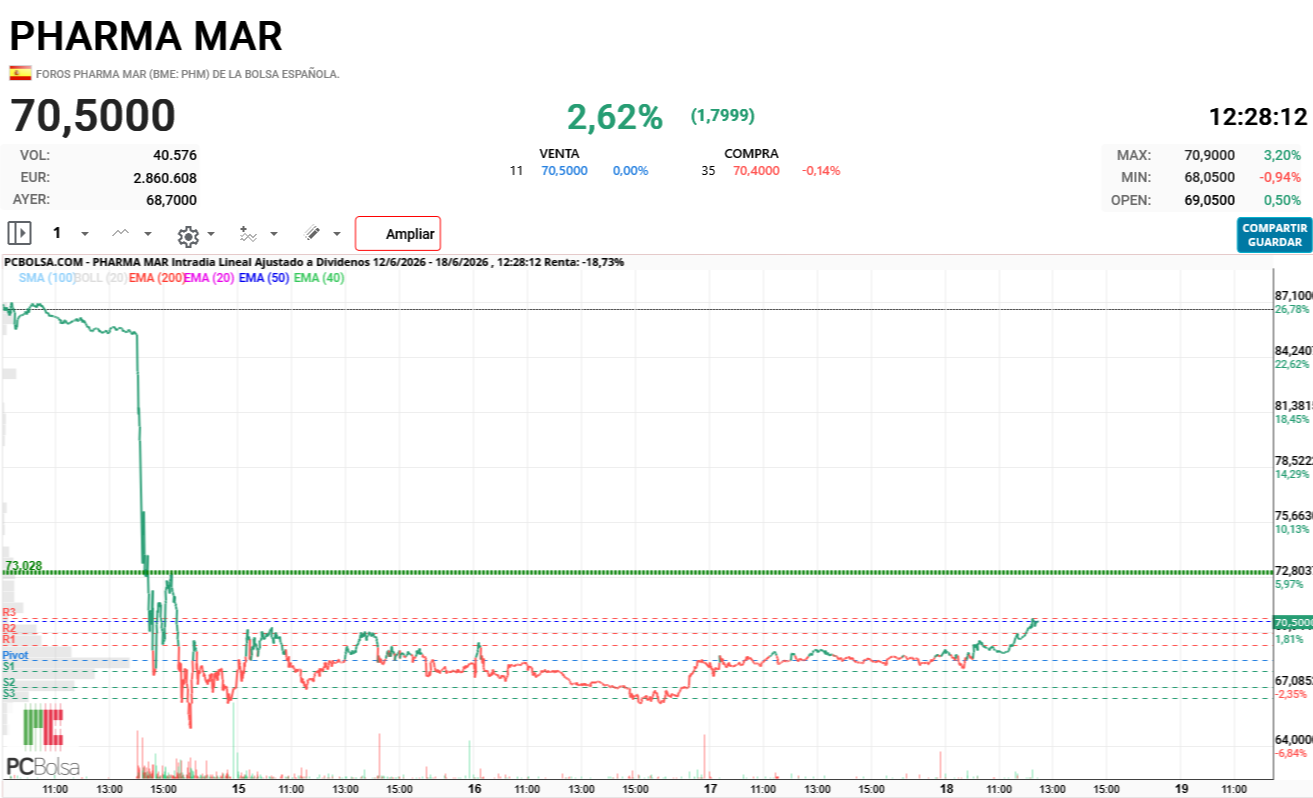This screenshot has width=1313, height=798.
Task: Click the -0,94% MIN percentage
Action: (1281, 177)
